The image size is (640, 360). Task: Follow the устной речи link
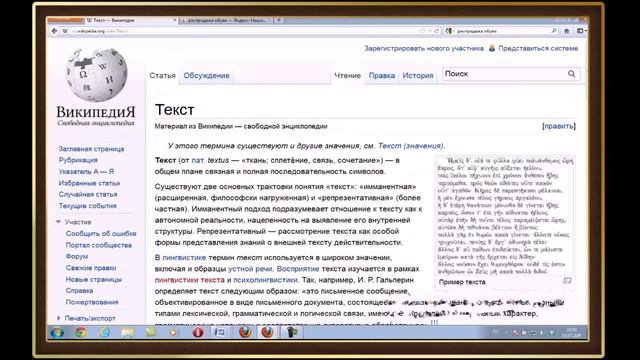pyautogui.click(x=250, y=269)
